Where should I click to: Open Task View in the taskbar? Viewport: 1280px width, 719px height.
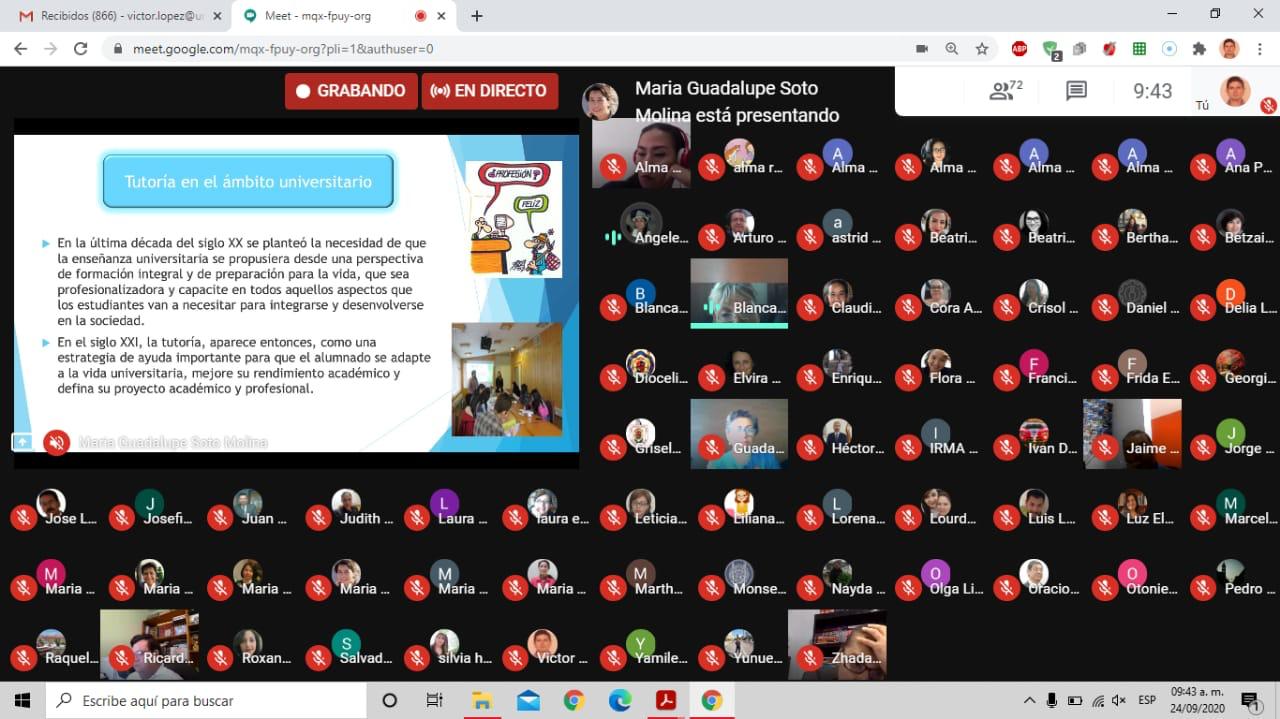tap(435, 700)
